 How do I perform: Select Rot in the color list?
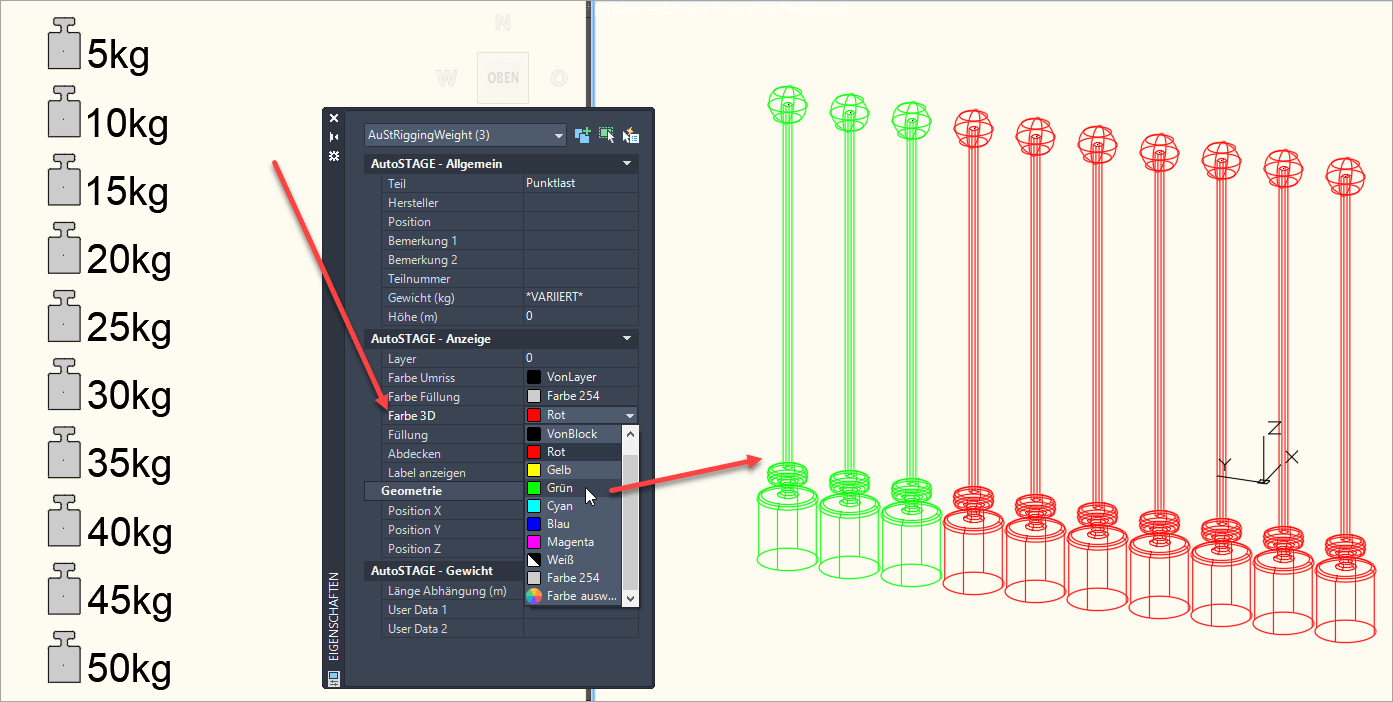click(572, 452)
